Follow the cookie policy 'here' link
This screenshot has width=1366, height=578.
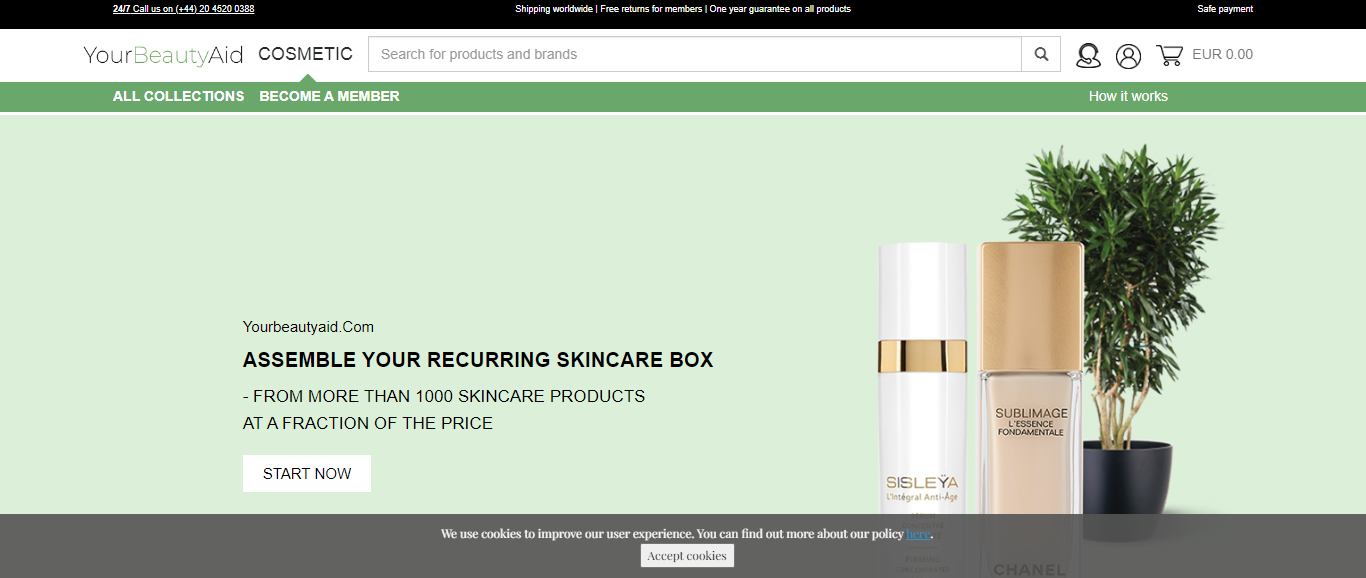(917, 534)
